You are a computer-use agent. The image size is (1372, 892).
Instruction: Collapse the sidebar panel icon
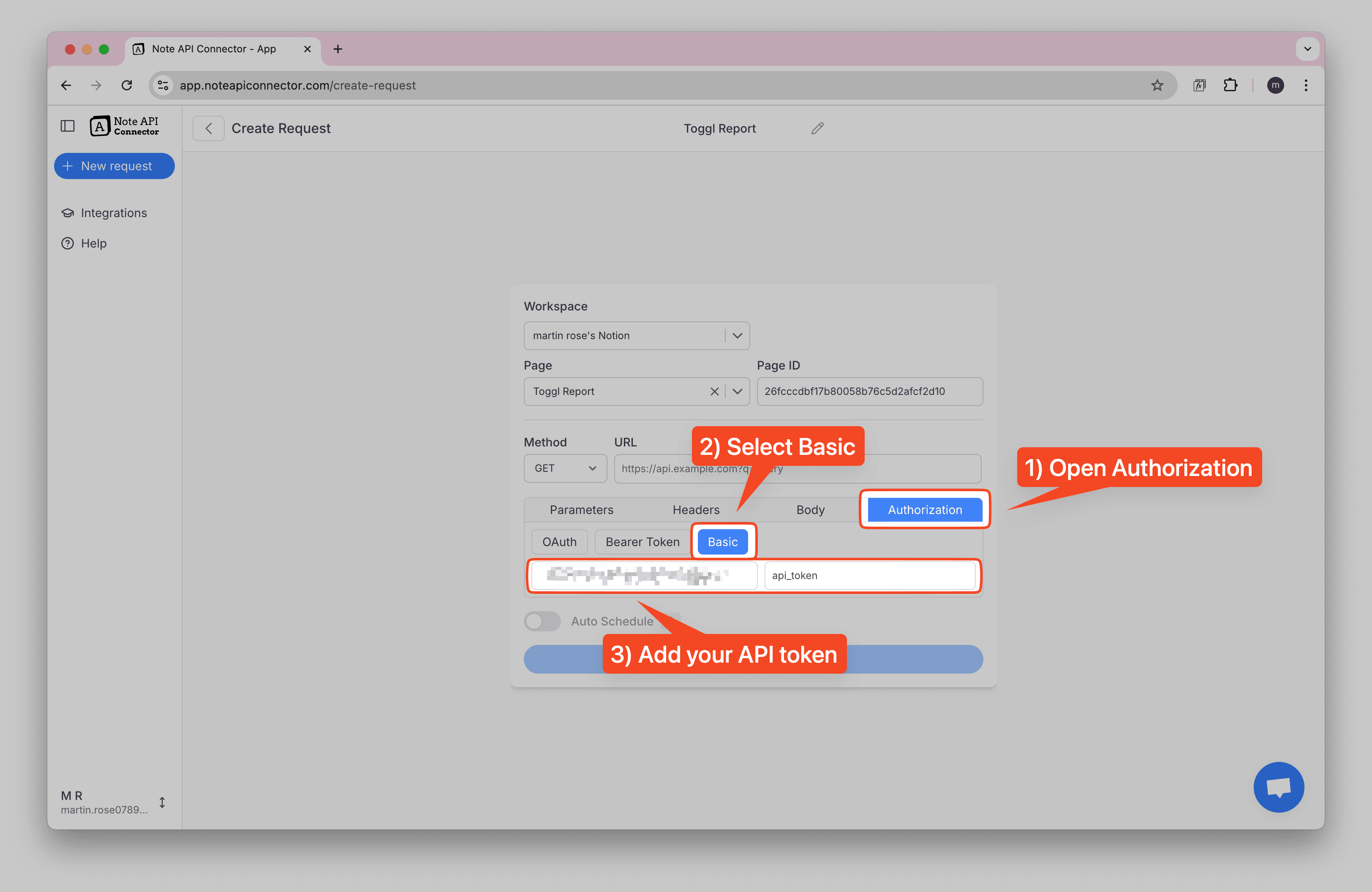click(x=68, y=125)
